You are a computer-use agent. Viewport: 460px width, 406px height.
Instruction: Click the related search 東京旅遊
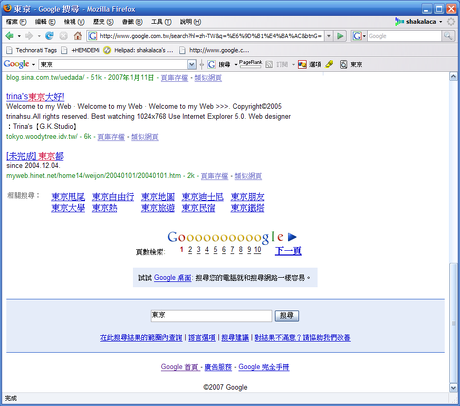click(158, 208)
